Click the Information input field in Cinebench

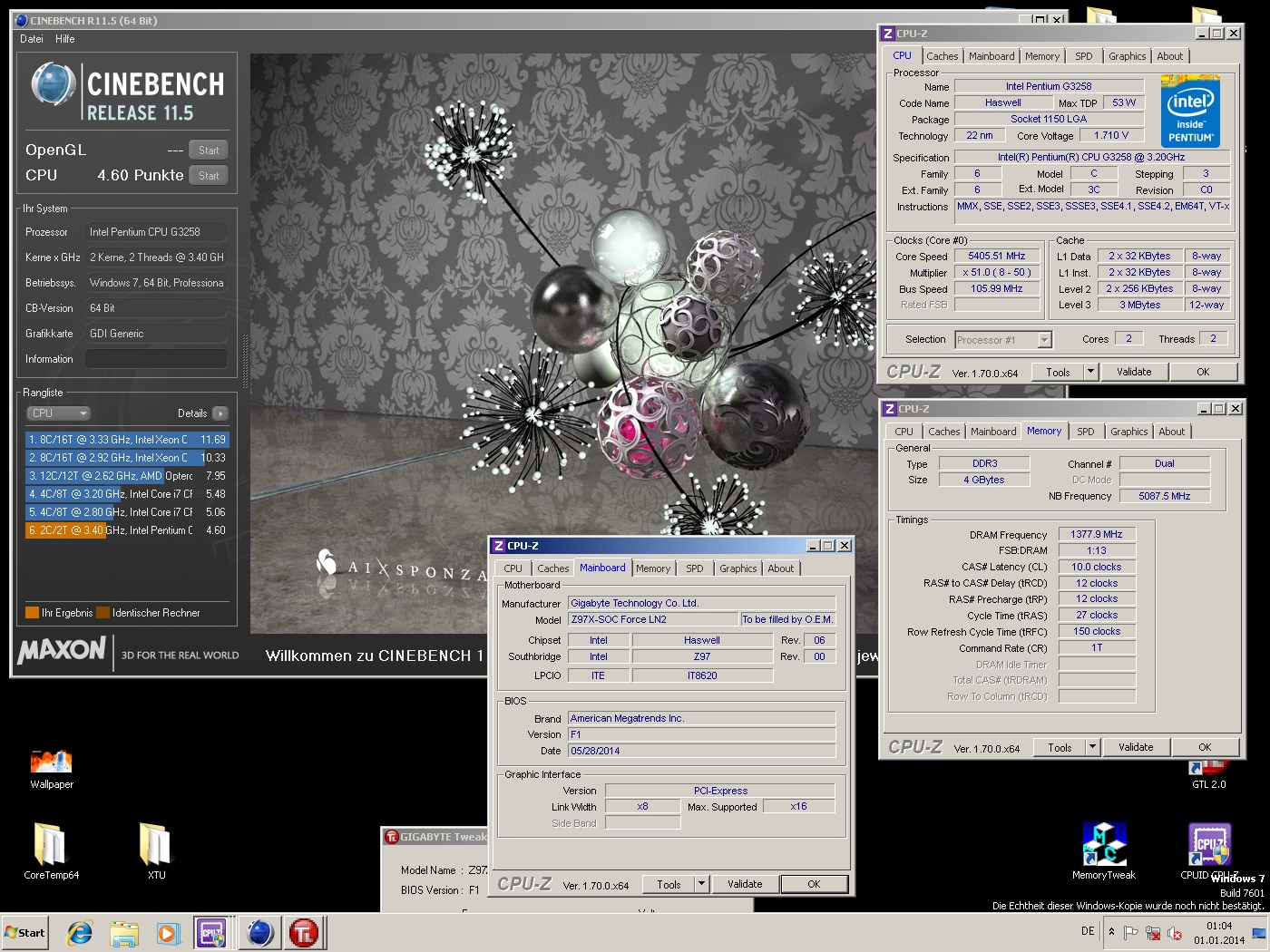click(156, 359)
